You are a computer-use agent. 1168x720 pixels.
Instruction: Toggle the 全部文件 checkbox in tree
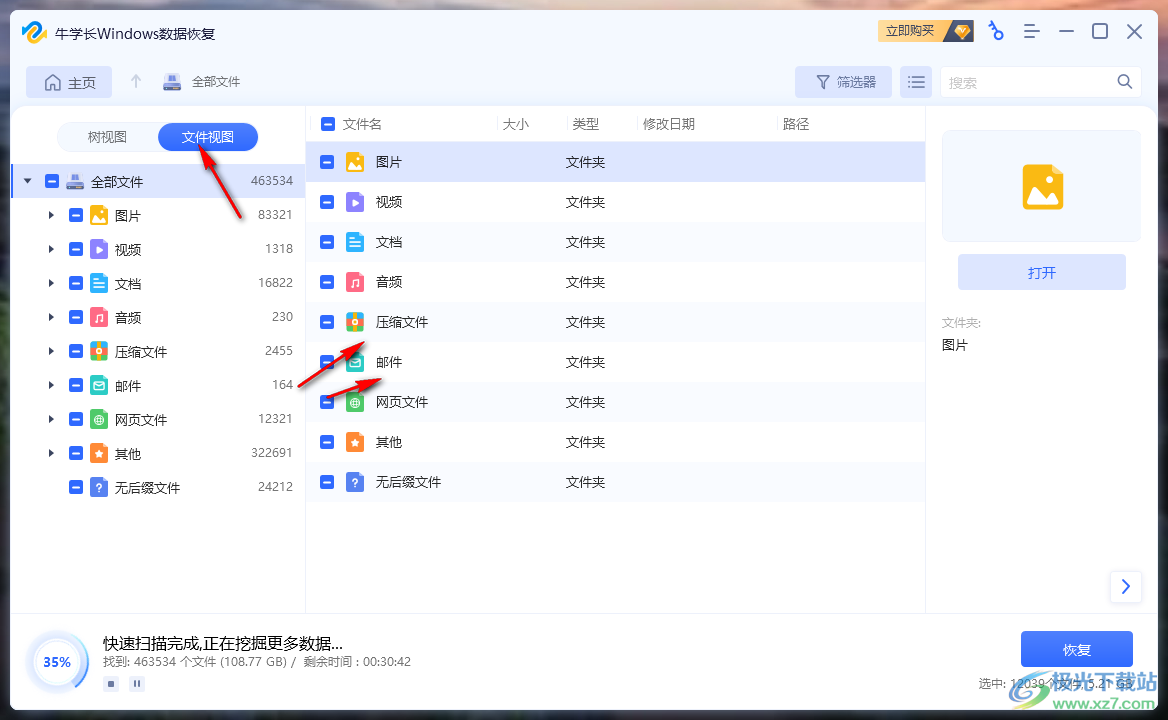click(52, 181)
